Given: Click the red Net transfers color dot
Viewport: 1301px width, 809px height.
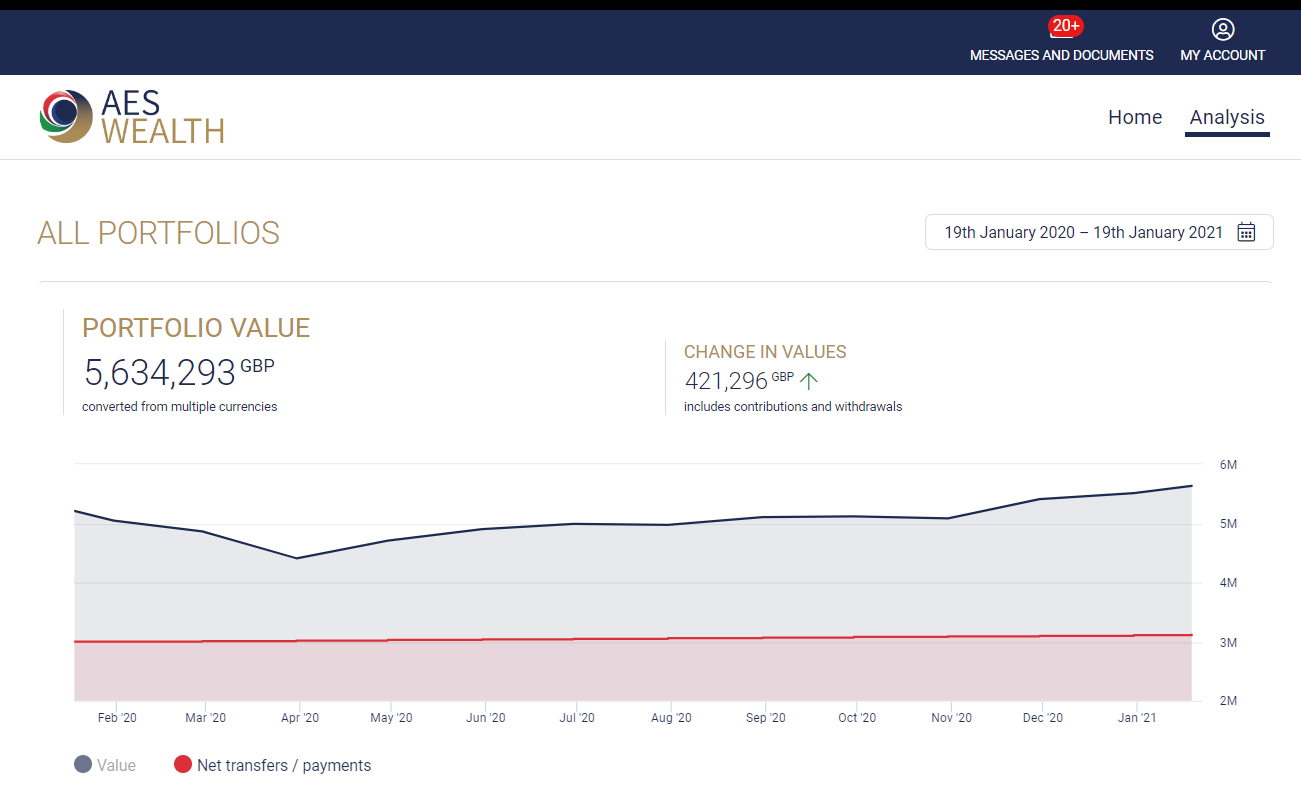Looking at the screenshot, I should point(183,765).
